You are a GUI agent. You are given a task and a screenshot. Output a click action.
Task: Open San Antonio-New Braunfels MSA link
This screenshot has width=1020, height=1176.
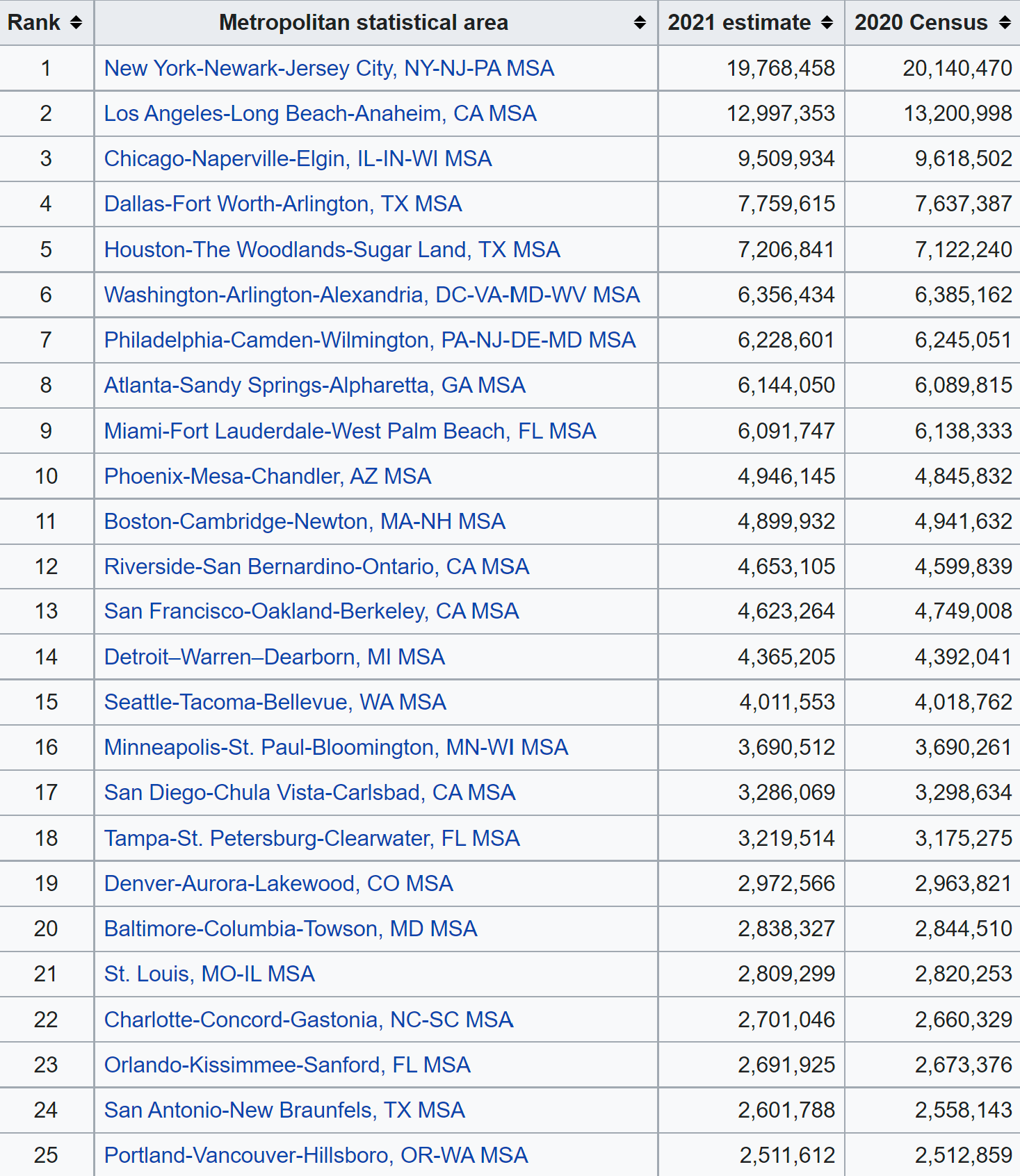(285, 1110)
